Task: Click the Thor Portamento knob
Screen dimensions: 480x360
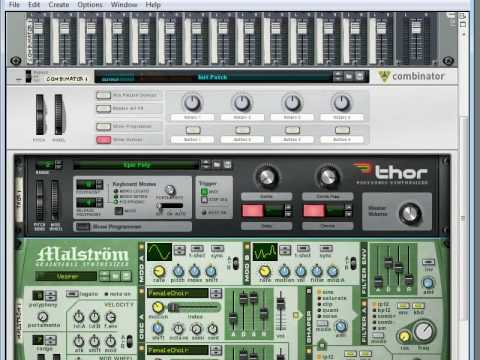Action: [170, 190]
